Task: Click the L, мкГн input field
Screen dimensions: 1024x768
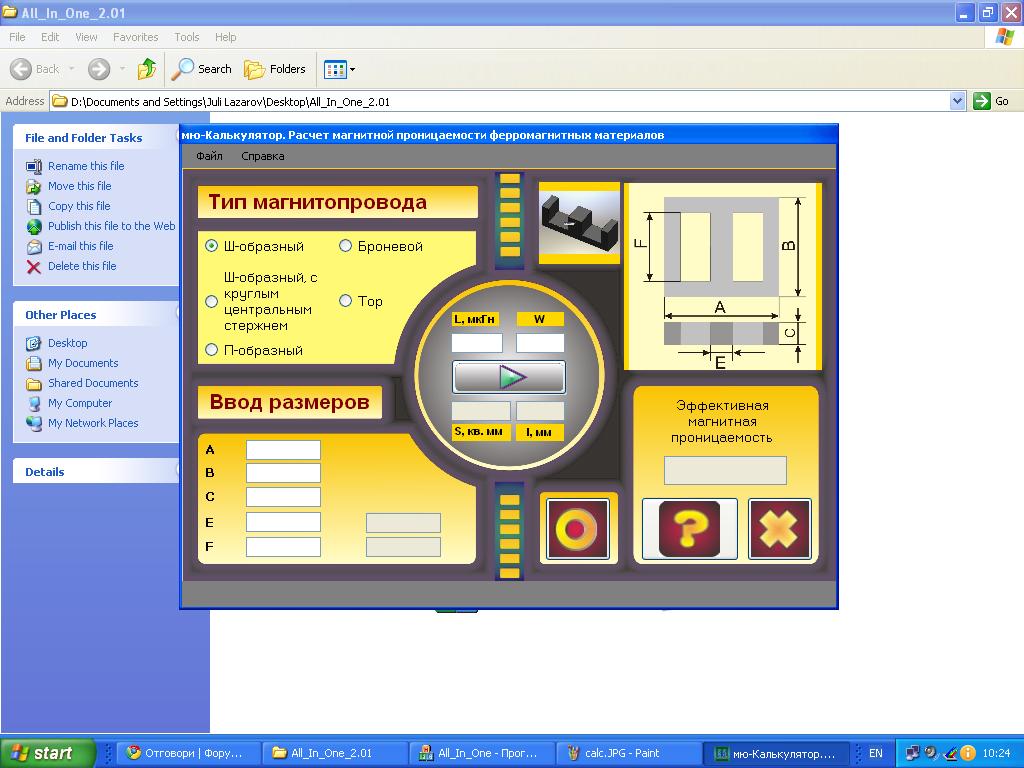Action: [477, 343]
